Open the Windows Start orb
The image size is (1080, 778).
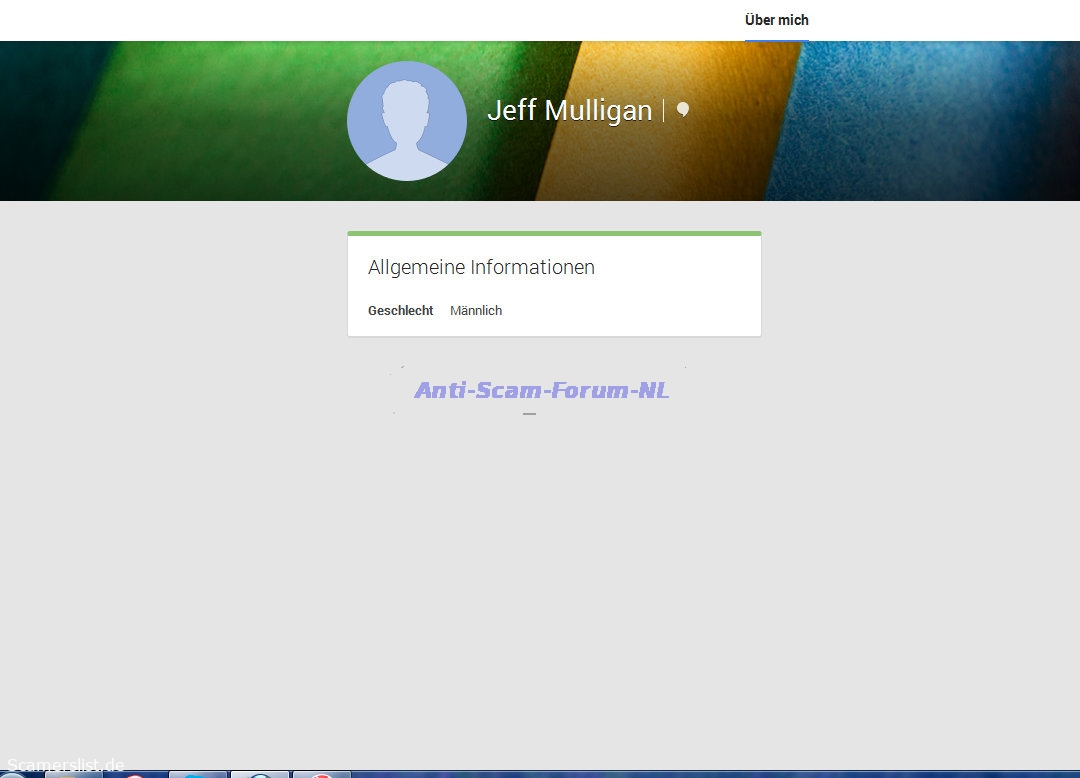point(14,775)
